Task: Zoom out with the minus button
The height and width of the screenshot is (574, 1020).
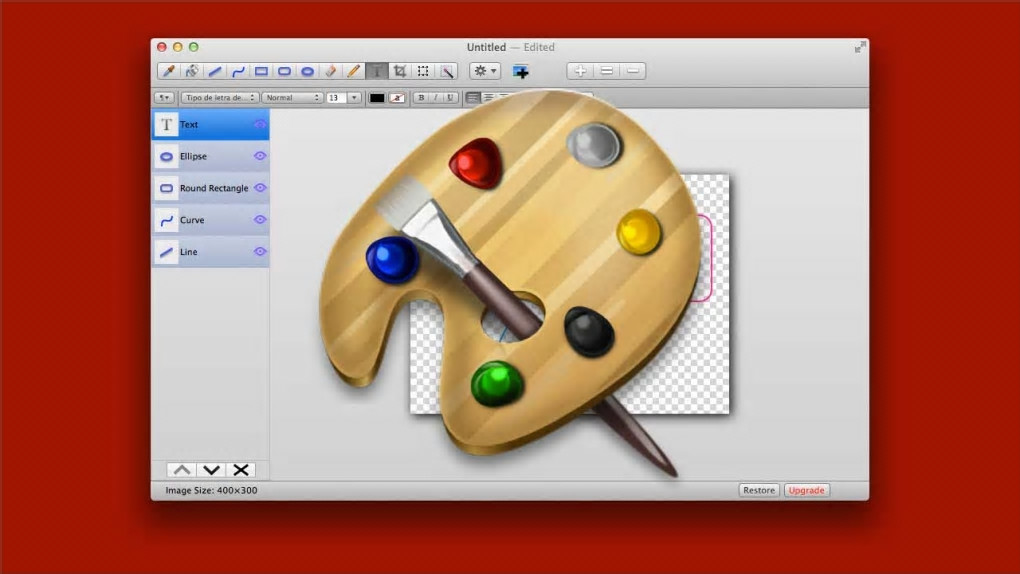Action: (632, 71)
